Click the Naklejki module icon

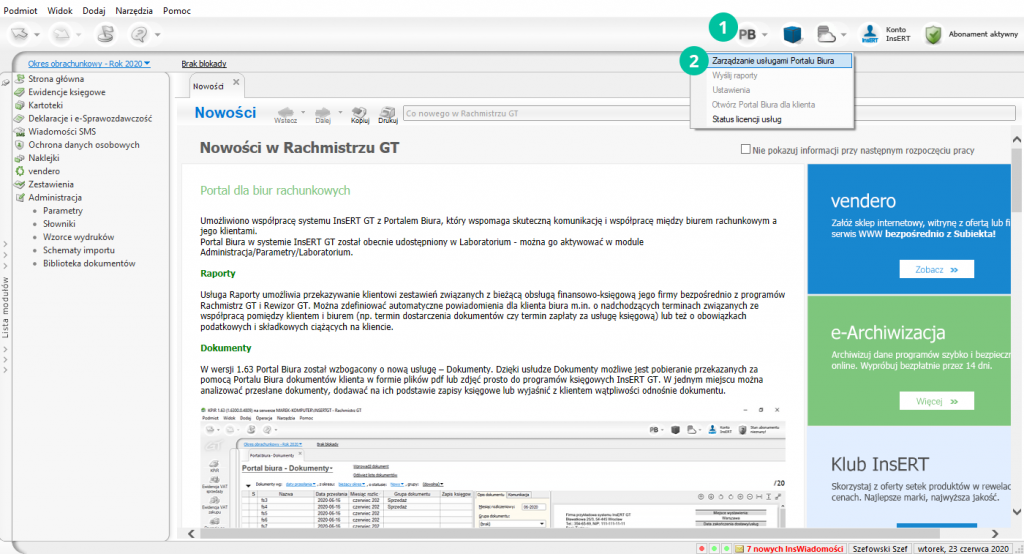pos(20,157)
